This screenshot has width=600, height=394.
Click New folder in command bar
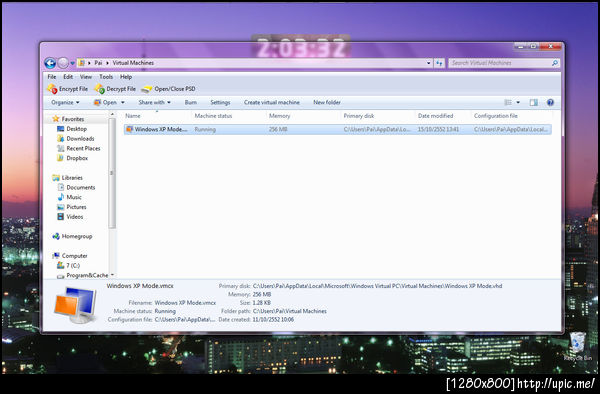point(327,103)
